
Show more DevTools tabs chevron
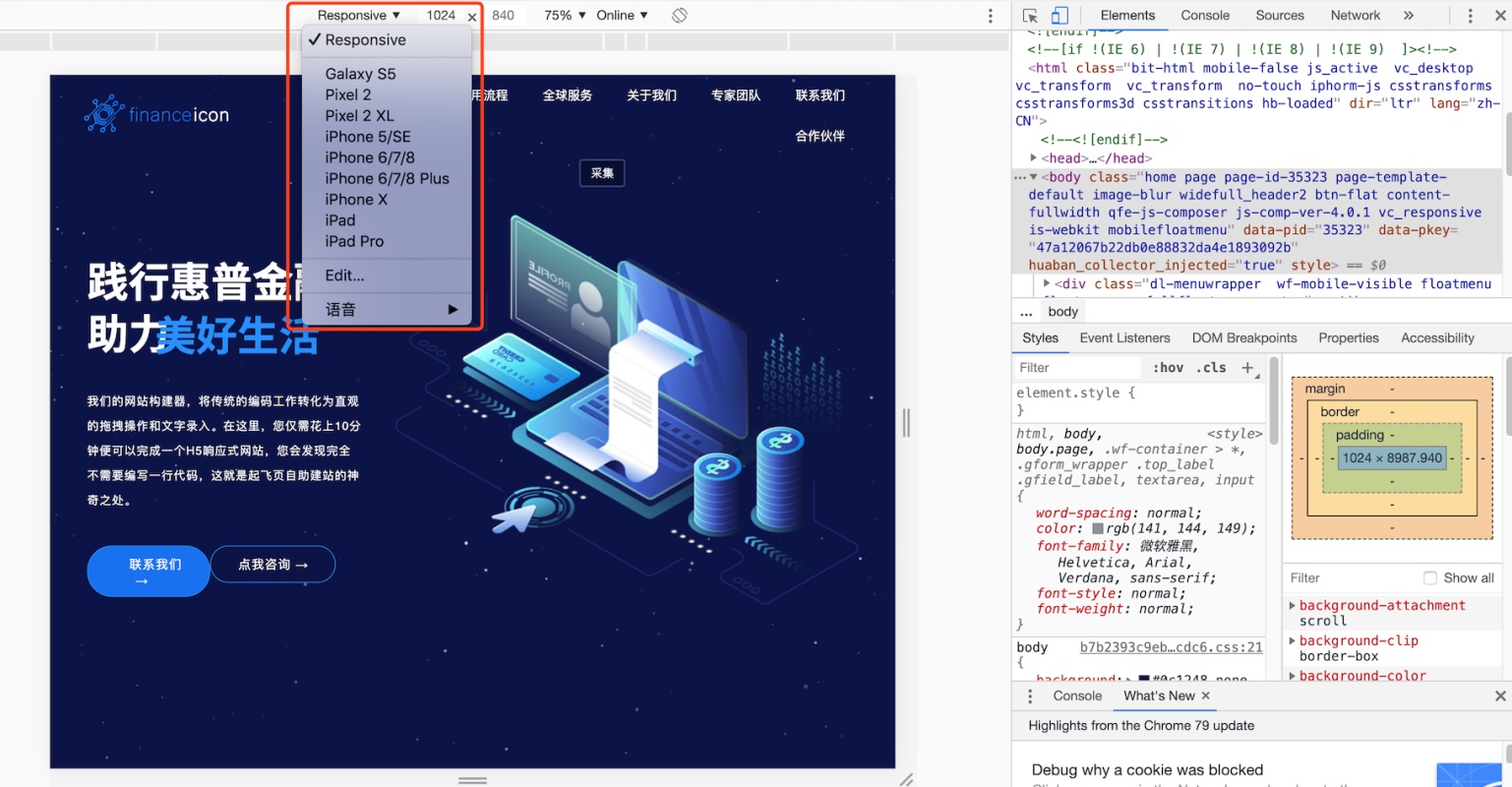point(1408,16)
